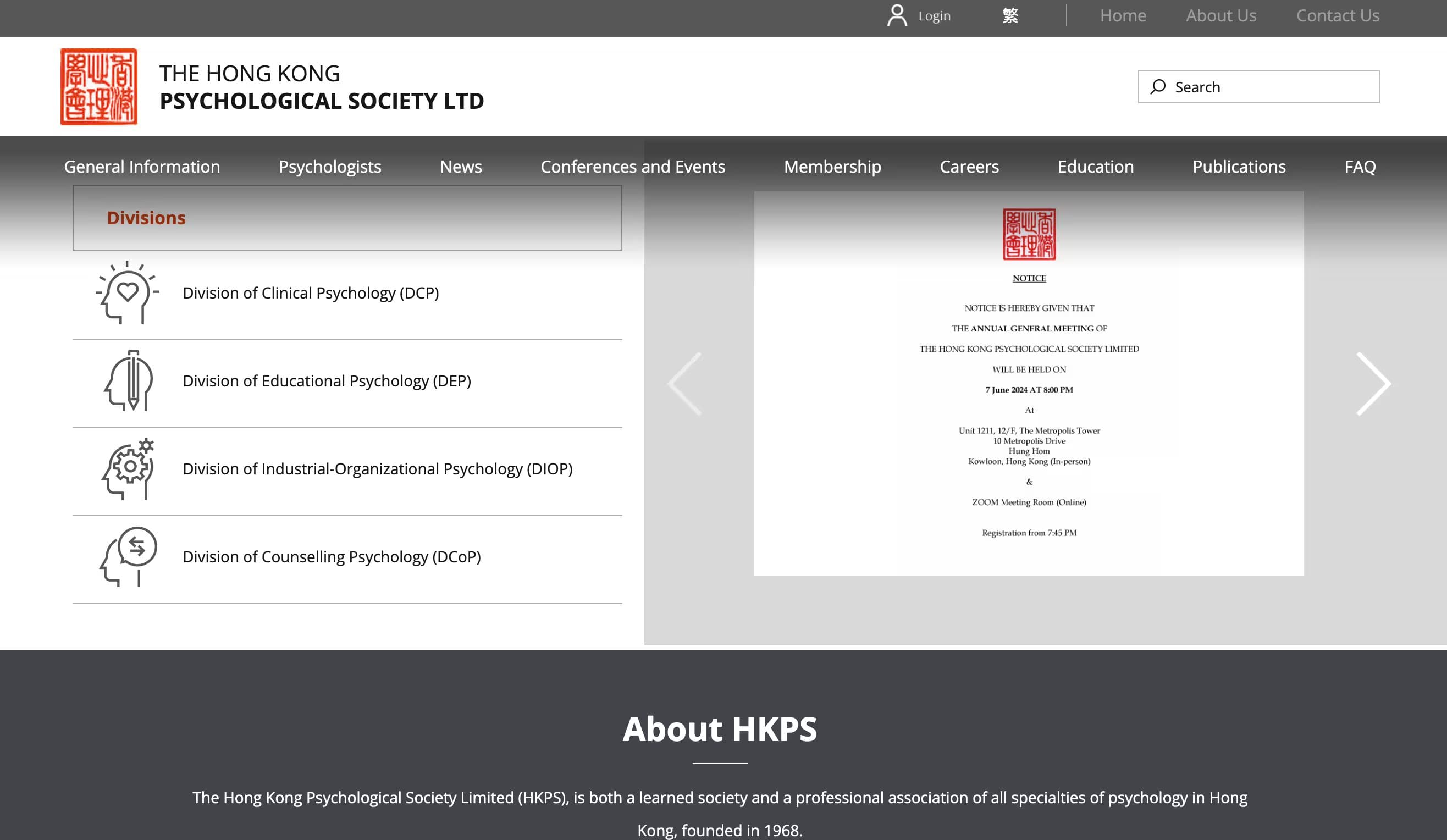Open Membership menu
Viewport: 1447px width, 840px height.
pos(832,167)
